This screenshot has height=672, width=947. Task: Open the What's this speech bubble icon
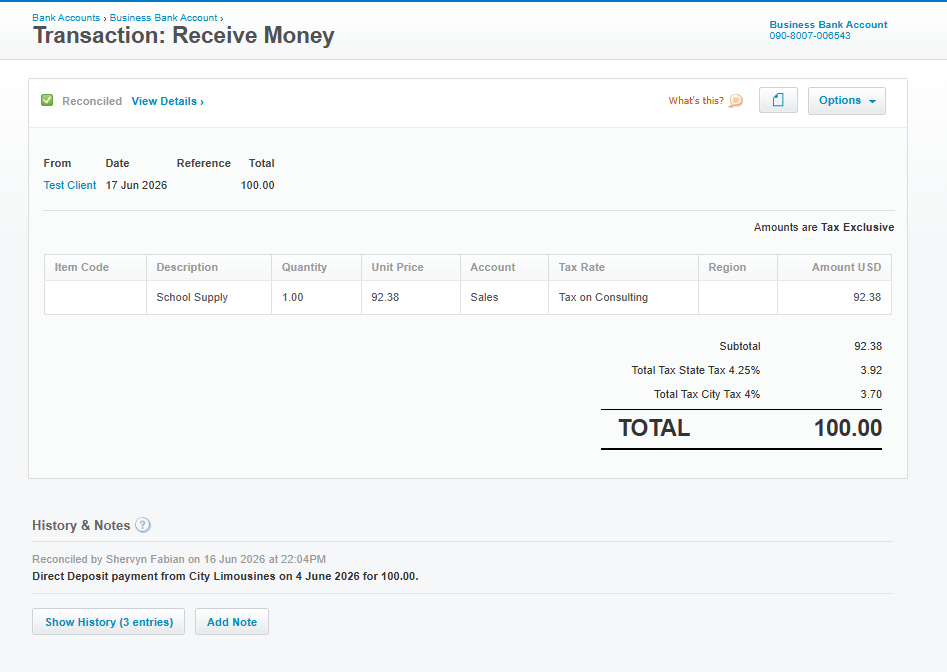tap(736, 101)
